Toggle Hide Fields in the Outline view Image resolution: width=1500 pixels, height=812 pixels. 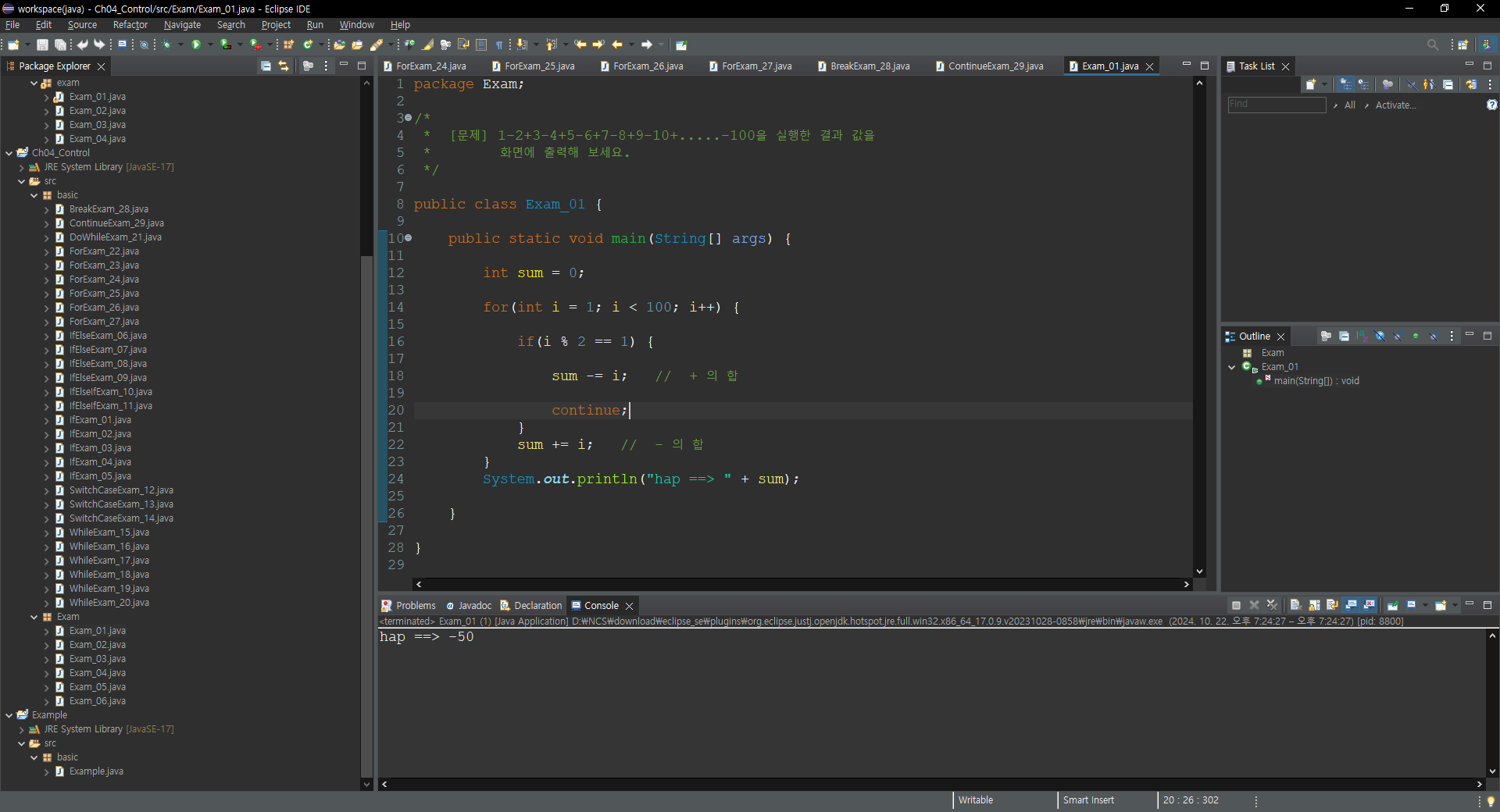click(x=1380, y=337)
